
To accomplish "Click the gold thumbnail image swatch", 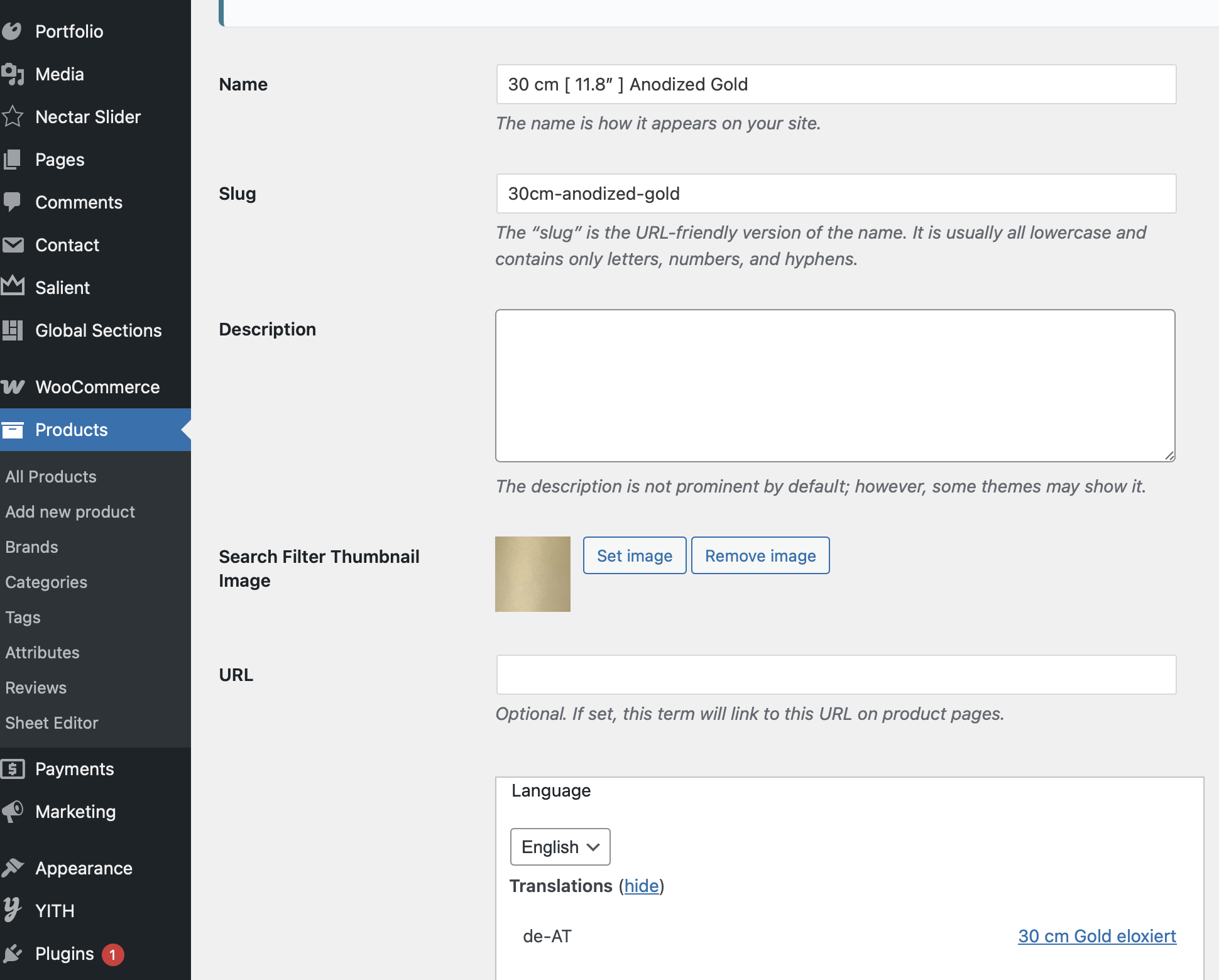I will click(532, 574).
